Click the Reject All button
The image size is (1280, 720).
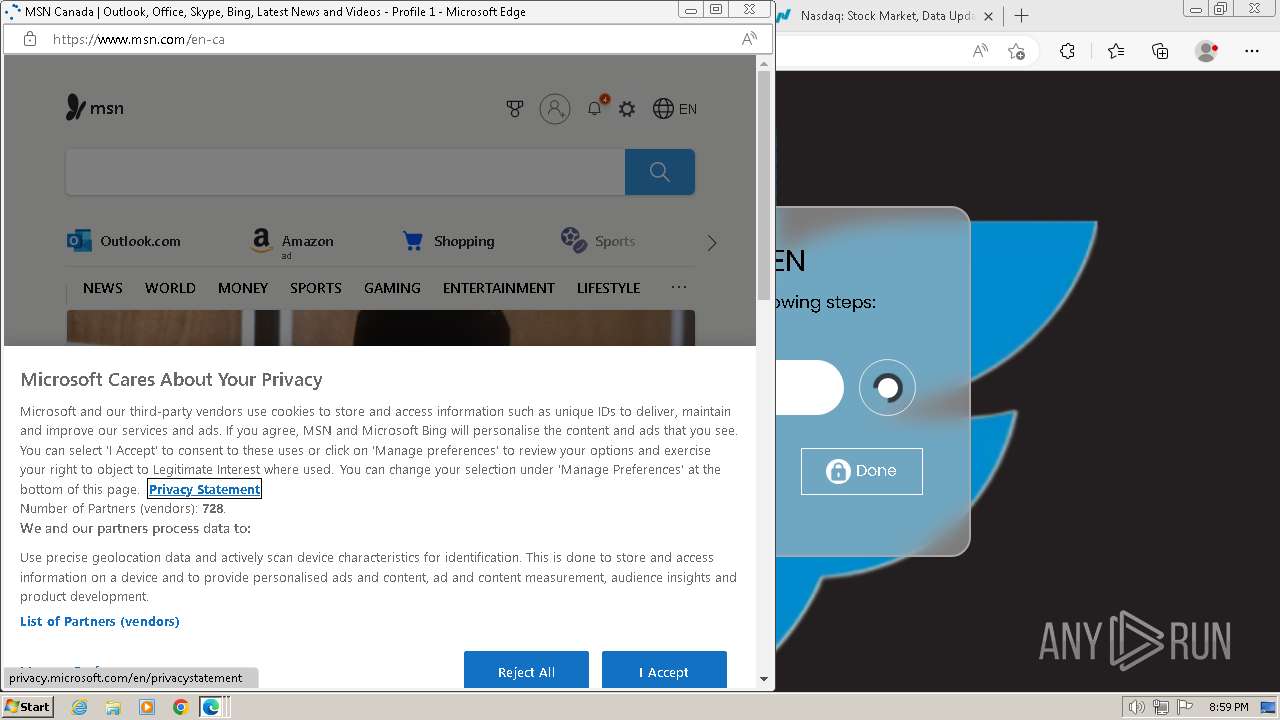click(x=526, y=671)
